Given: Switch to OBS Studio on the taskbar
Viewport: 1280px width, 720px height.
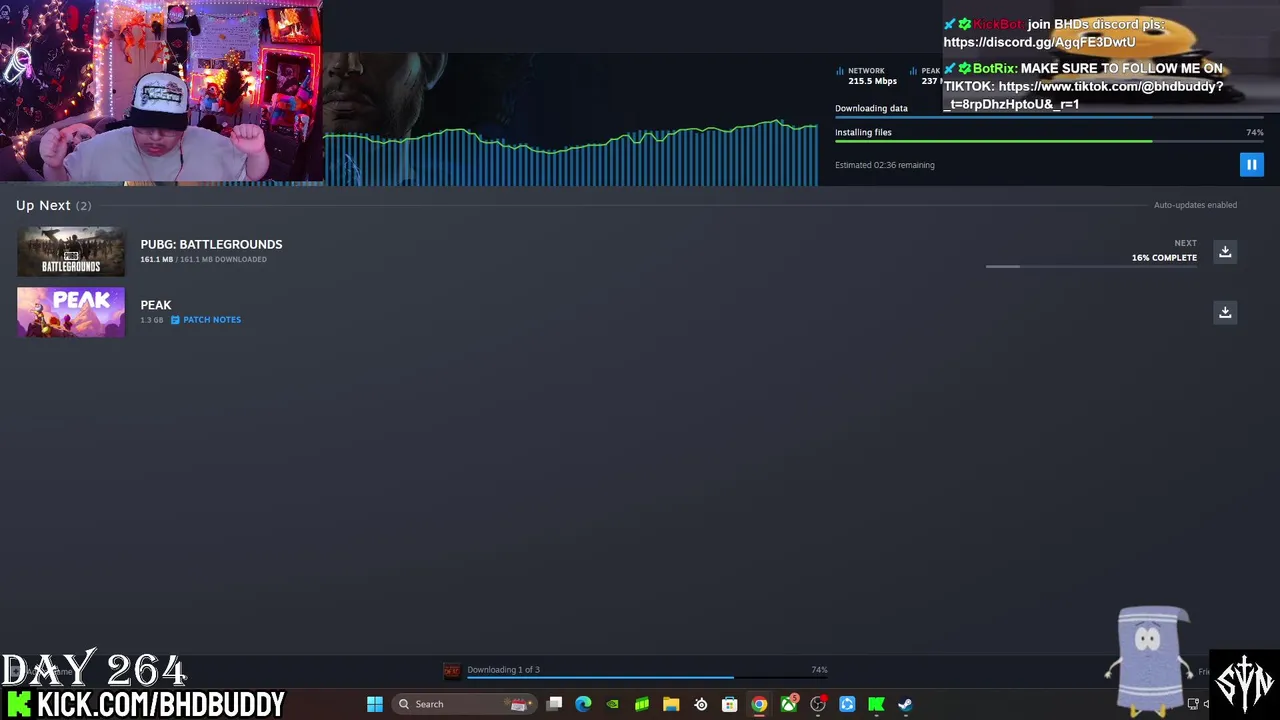Looking at the screenshot, I should pyautogui.click(x=818, y=704).
